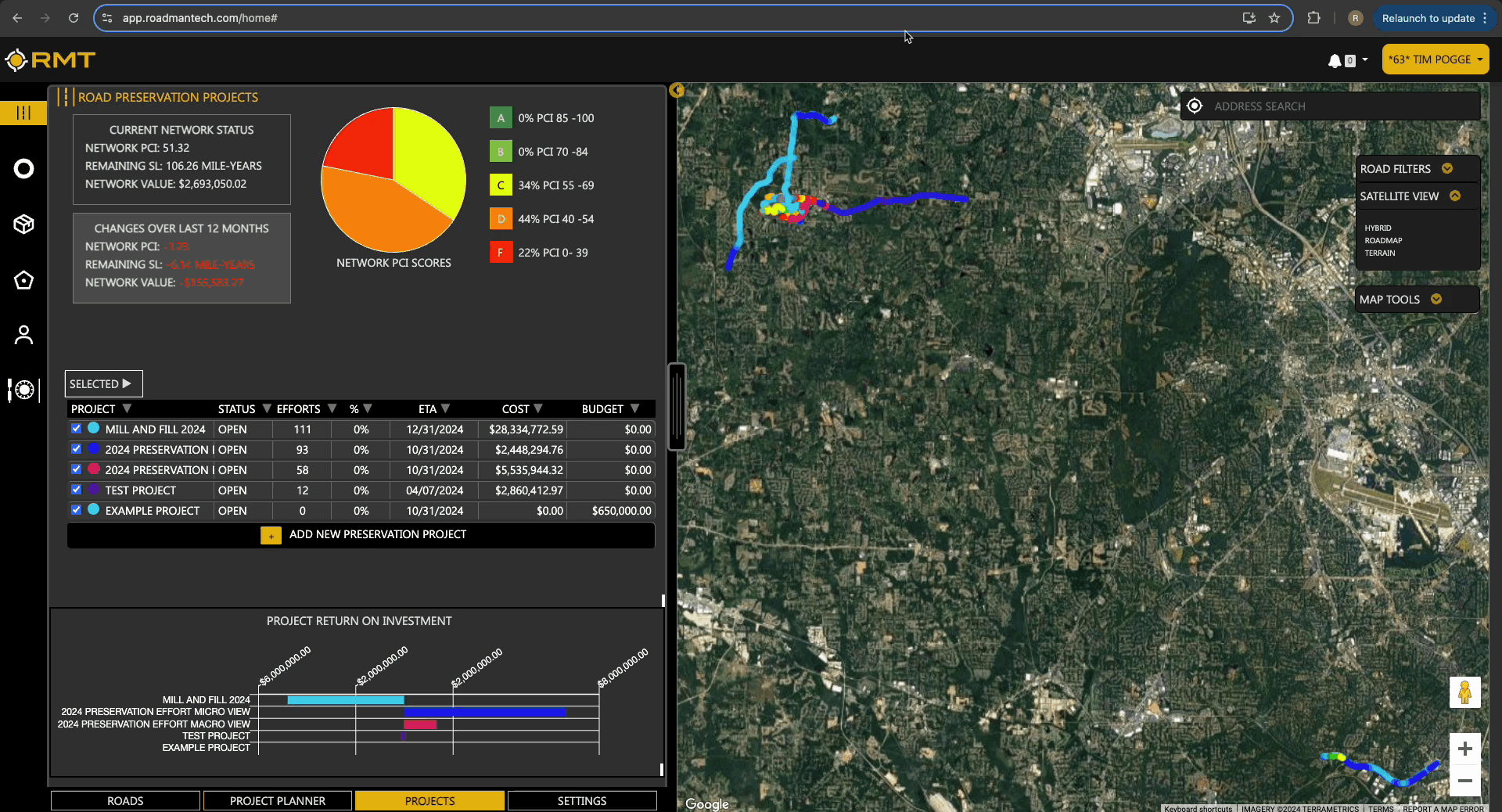Click the locate-me target icon in address search
1502x812 pixels.
[1195, 106]
